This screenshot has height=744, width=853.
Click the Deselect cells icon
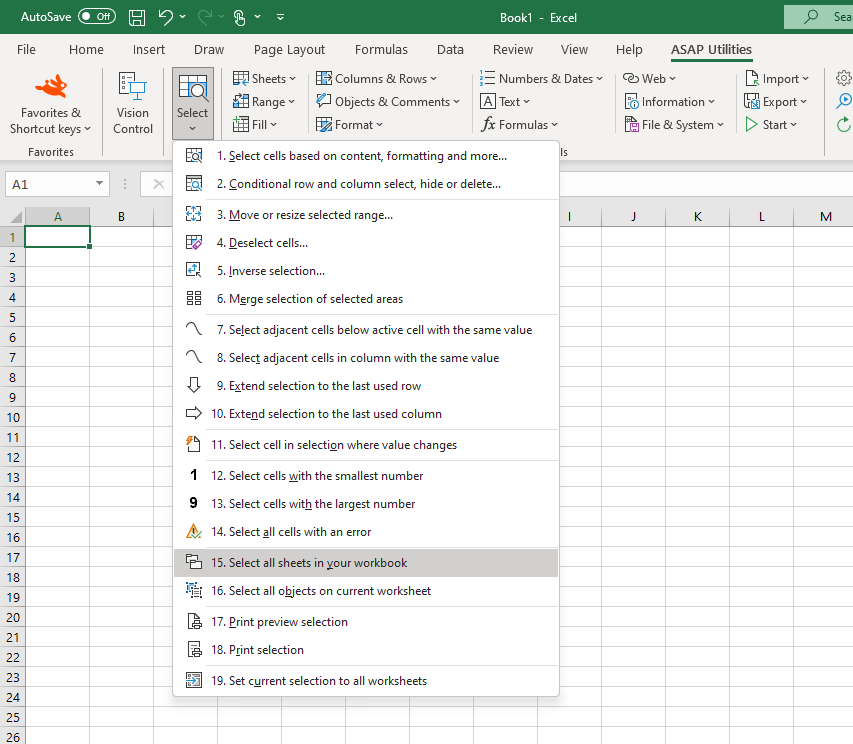194,243
